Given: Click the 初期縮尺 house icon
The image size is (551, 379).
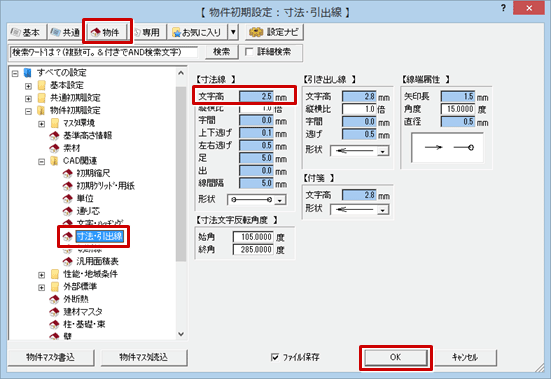Looking at the screenshot, I should [67, 174].
